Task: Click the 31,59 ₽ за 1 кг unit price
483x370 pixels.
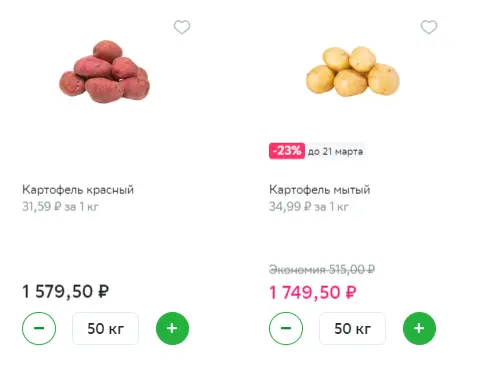Action: [60, 207]
